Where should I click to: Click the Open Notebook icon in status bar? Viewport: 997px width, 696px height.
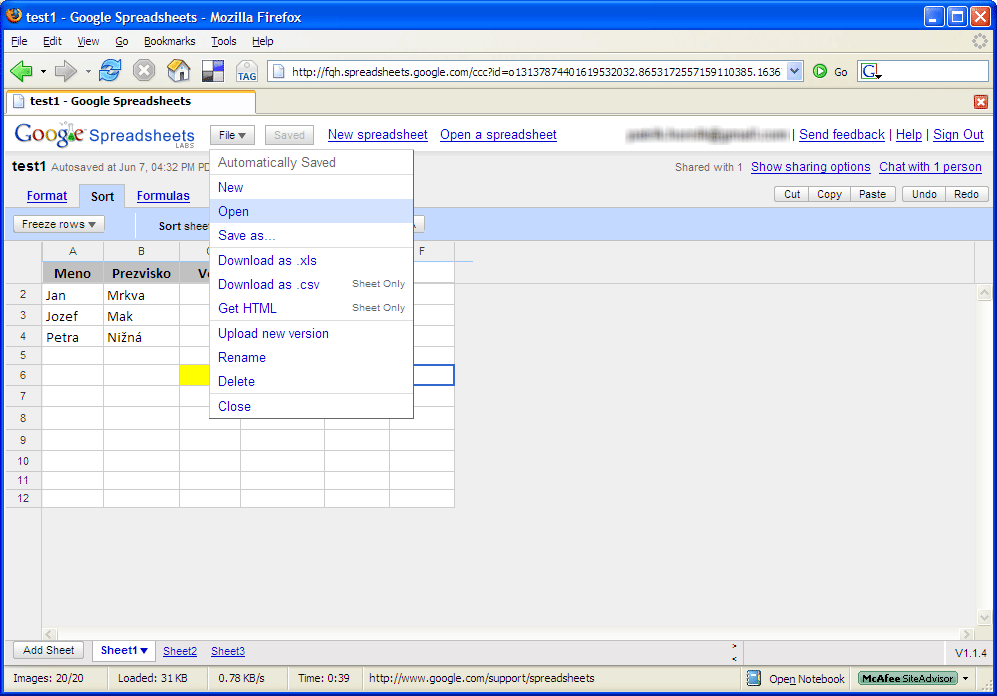click(754, 678)
